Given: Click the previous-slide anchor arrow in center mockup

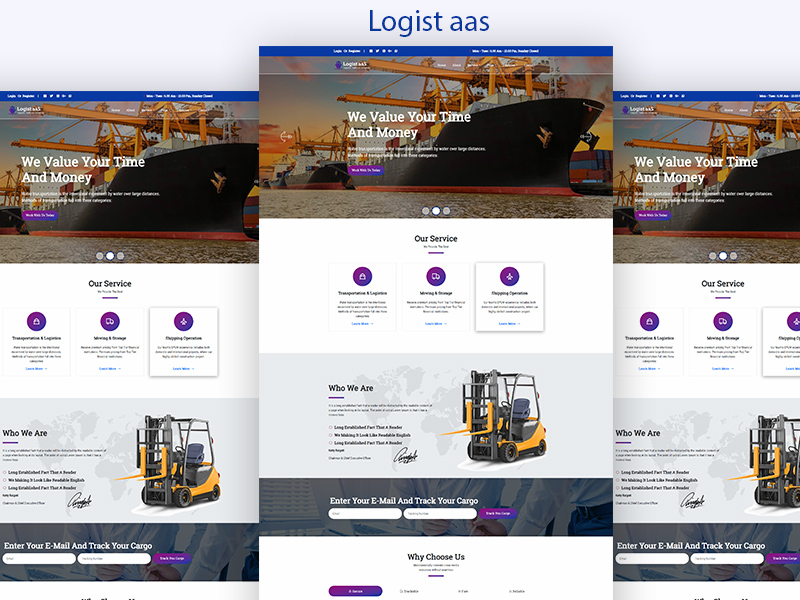Looking at the screenshot, I should pos(286,136).
